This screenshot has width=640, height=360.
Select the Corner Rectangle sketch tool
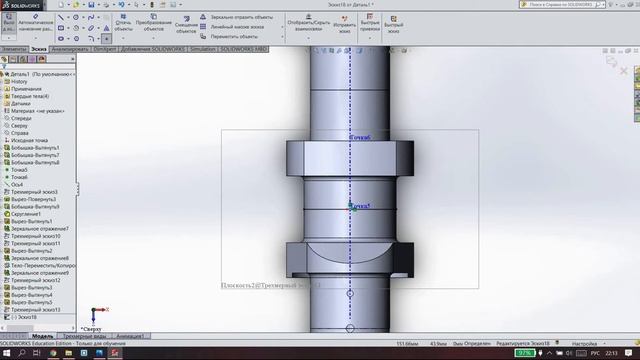pyautogui.click(x=61, y=28)
